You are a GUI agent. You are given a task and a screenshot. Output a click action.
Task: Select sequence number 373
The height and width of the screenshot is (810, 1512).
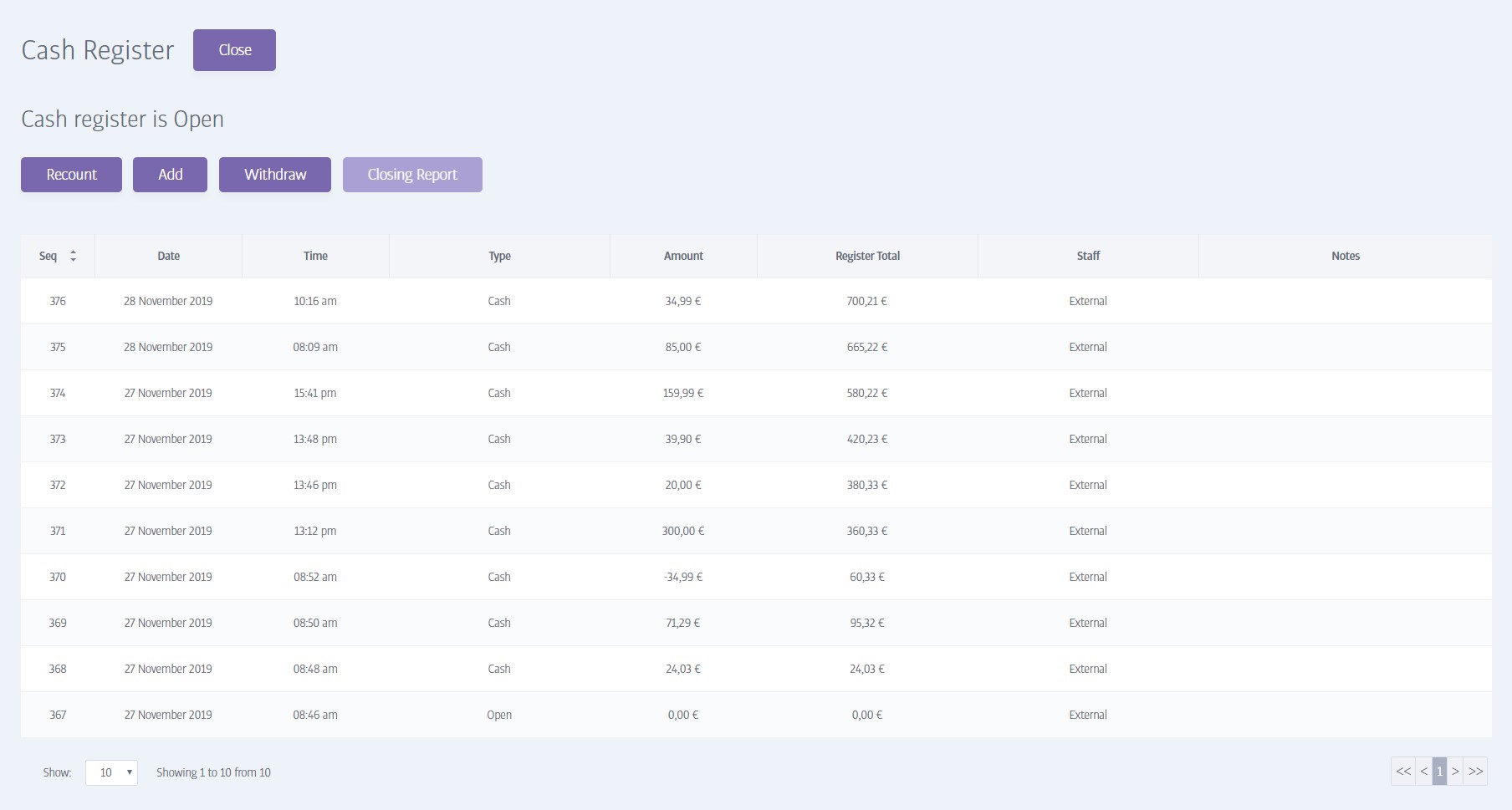[x=58, y=439]
